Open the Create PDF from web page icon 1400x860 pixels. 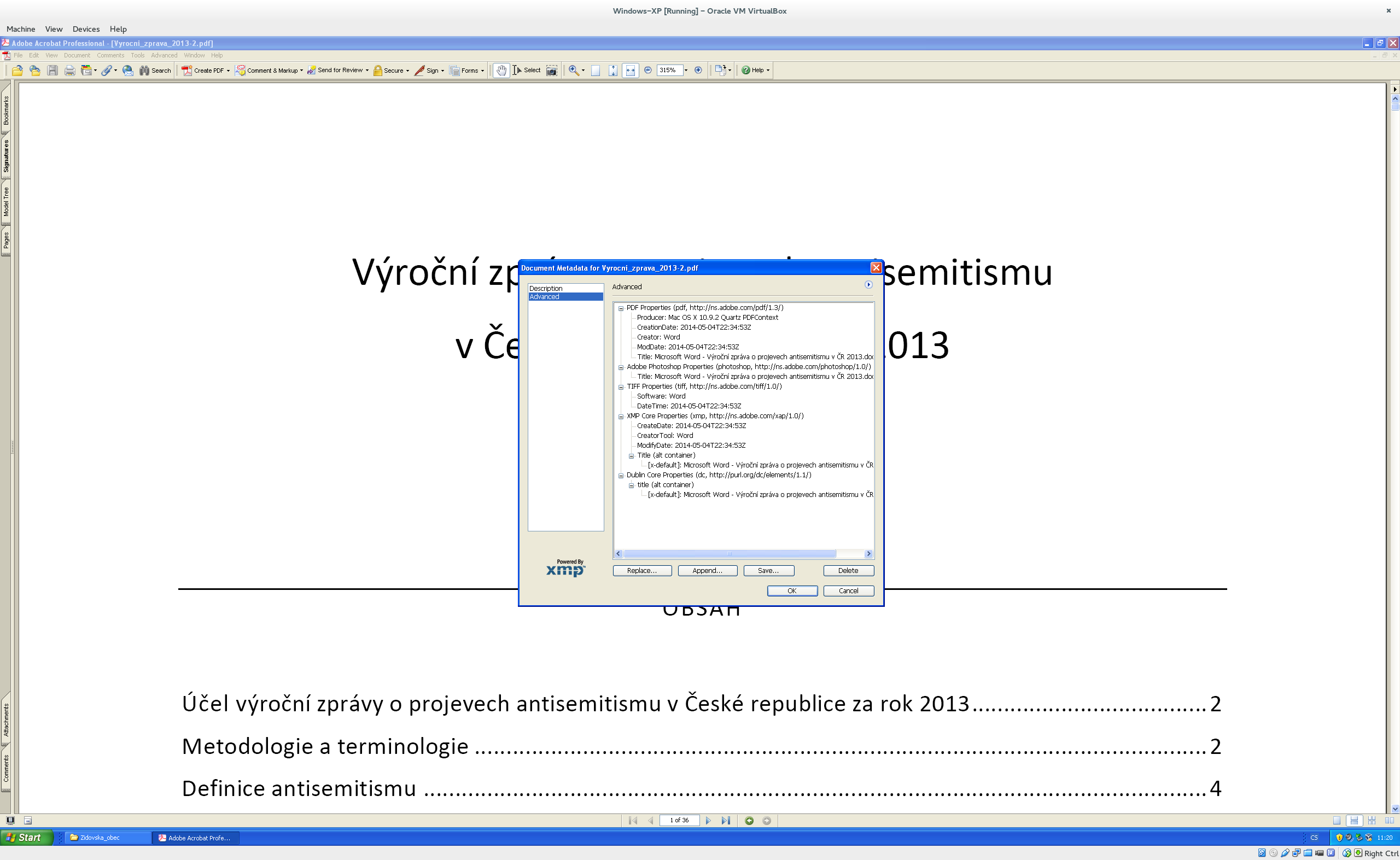[34, 71]
